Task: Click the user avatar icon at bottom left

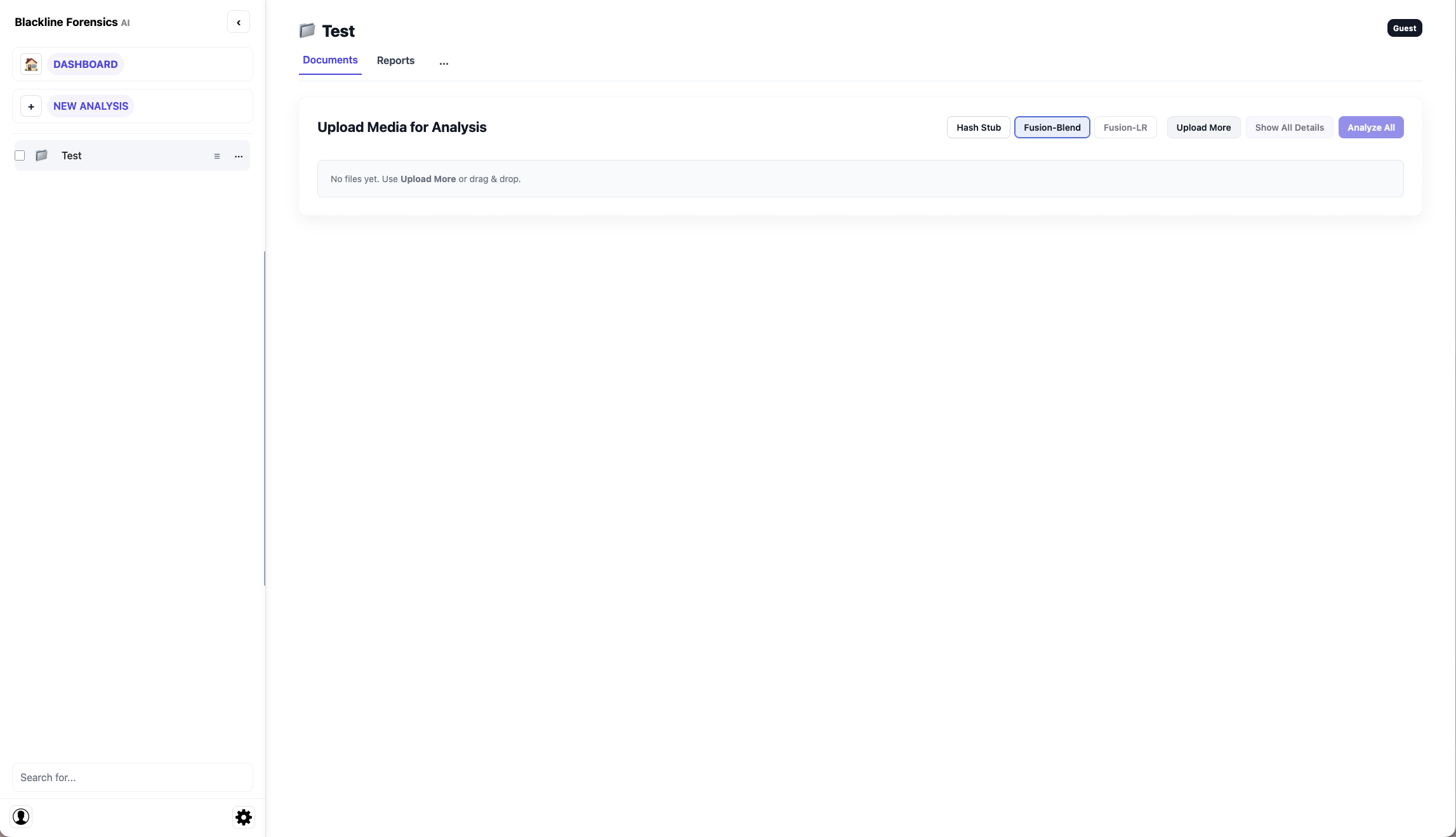Action: (x=21, y=816)
